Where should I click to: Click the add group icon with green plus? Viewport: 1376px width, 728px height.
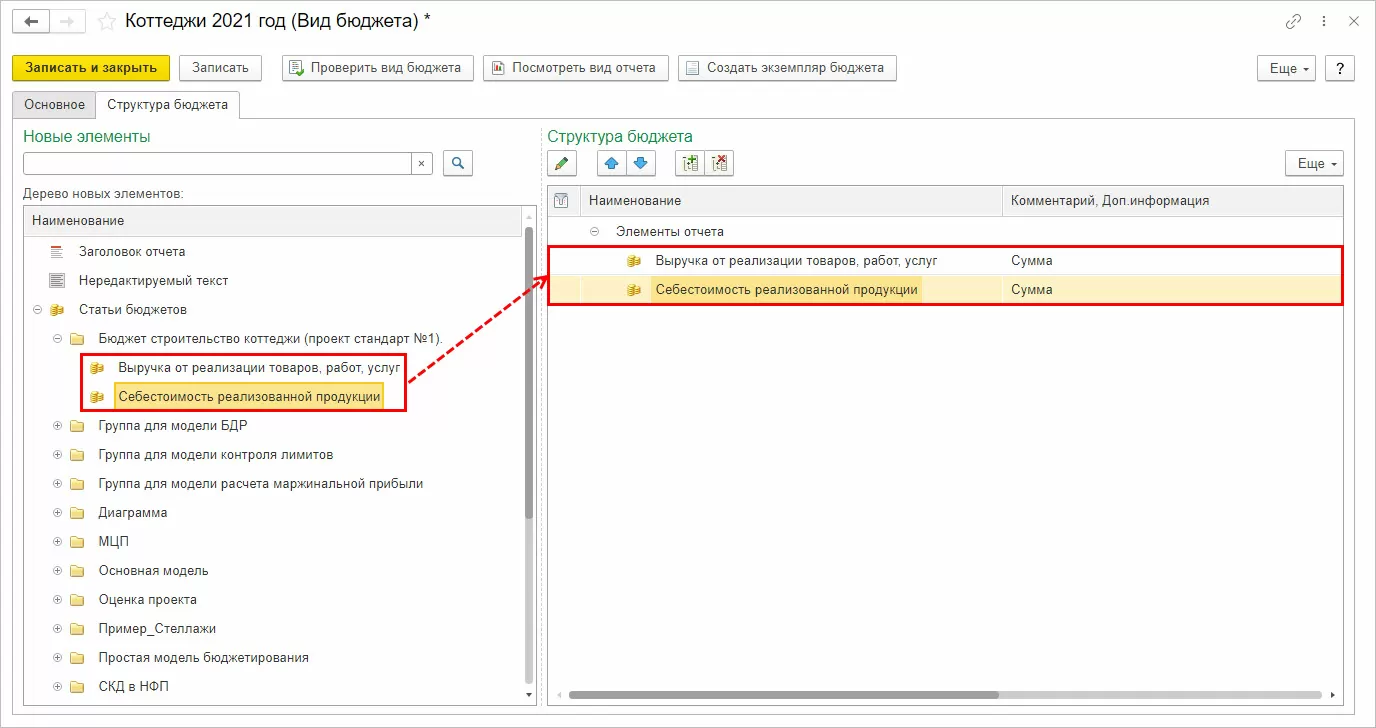pos(690,164)
